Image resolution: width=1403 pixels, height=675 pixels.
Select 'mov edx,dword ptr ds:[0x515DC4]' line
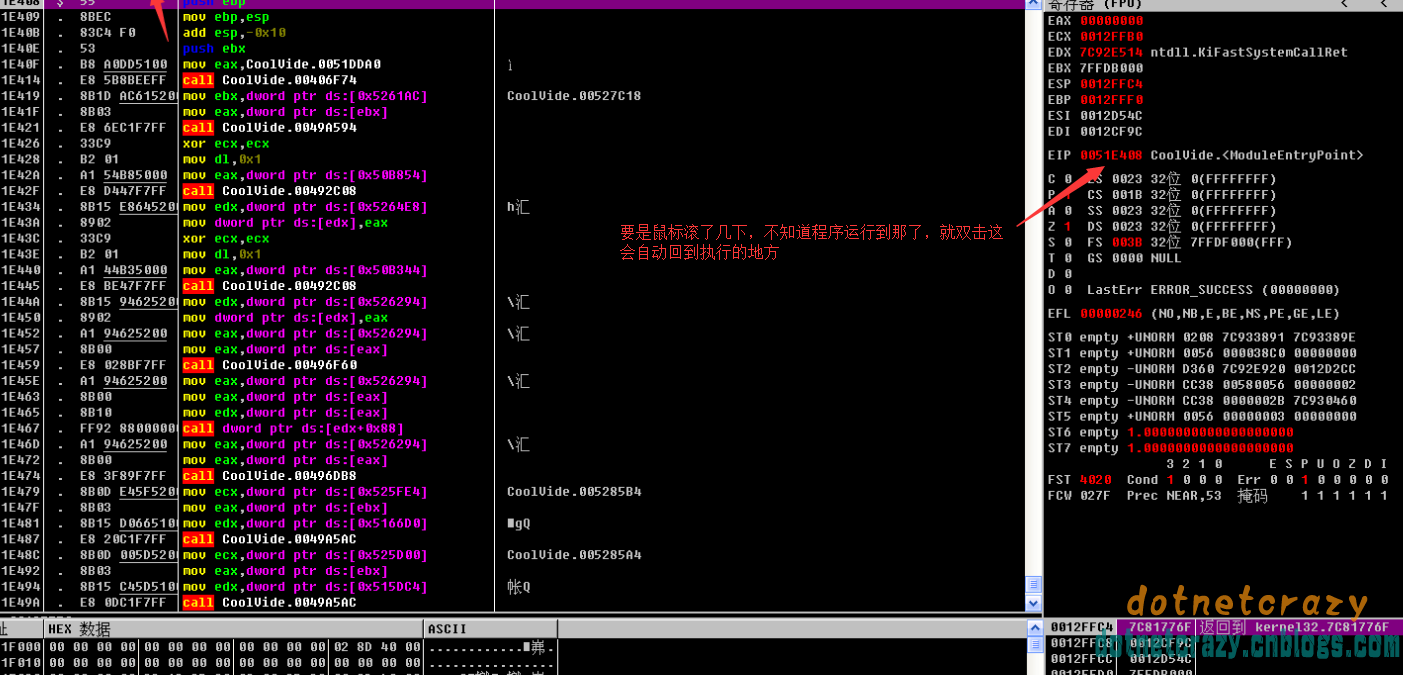[x=305, y=587]
